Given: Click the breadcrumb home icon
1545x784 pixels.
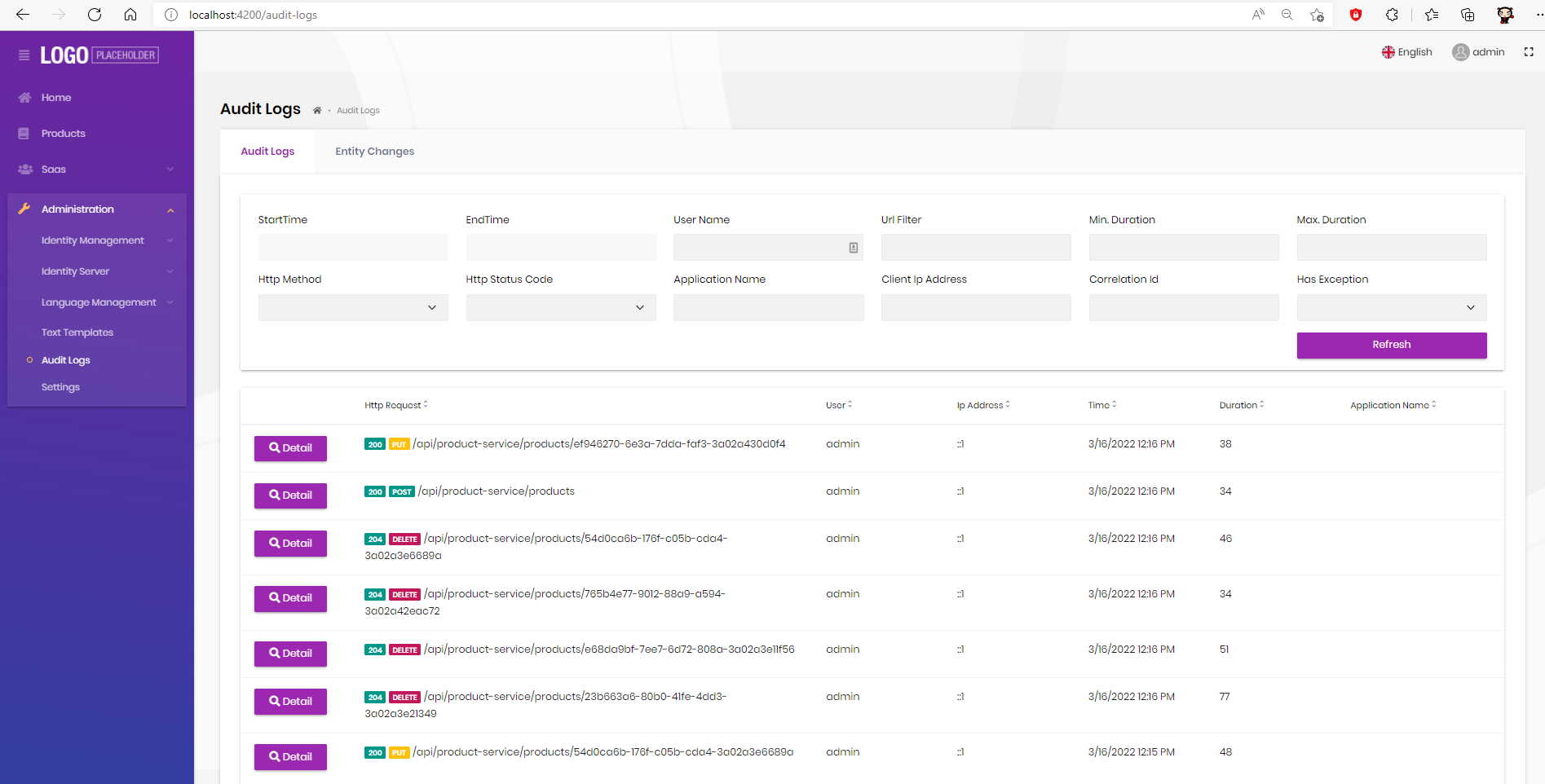Looking at the screenshot, I should click(316, 109).
